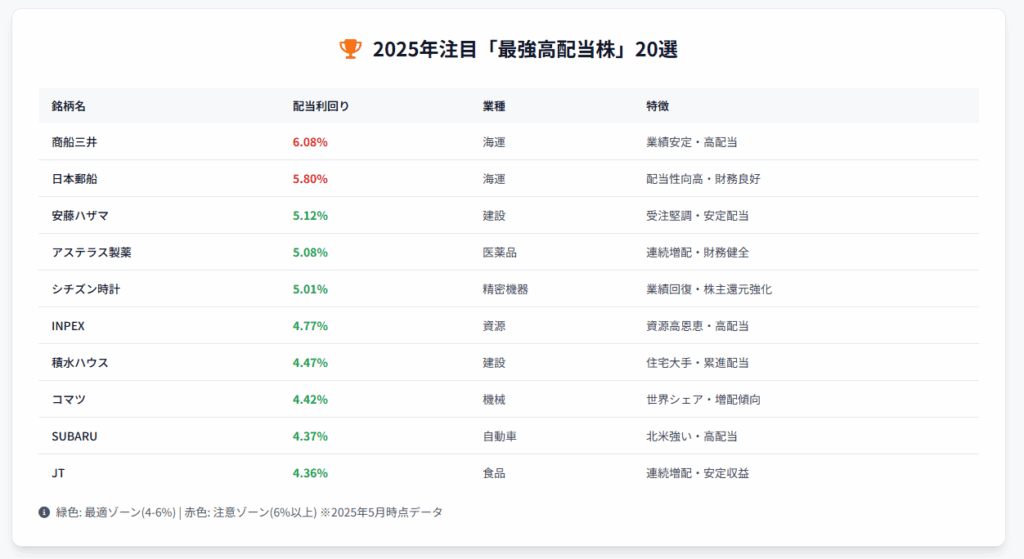Select the 日本郵船 stock name
This screenshot has height=559, width=1024.
(74, 179)
